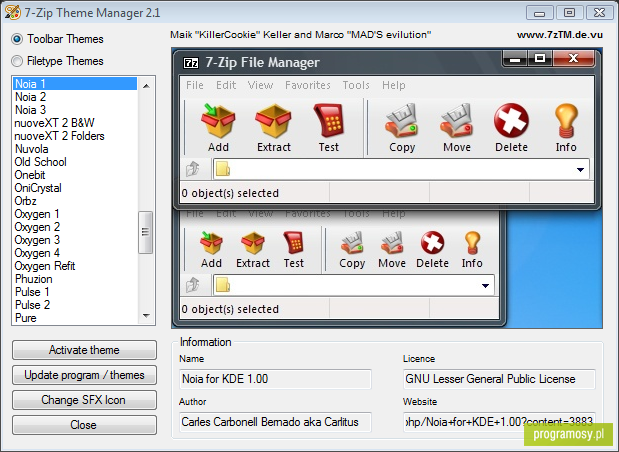Click Info lightbulb in small preview toolbar
The width and height of the screenshot is (619, 452).
(x=472, y=243)
